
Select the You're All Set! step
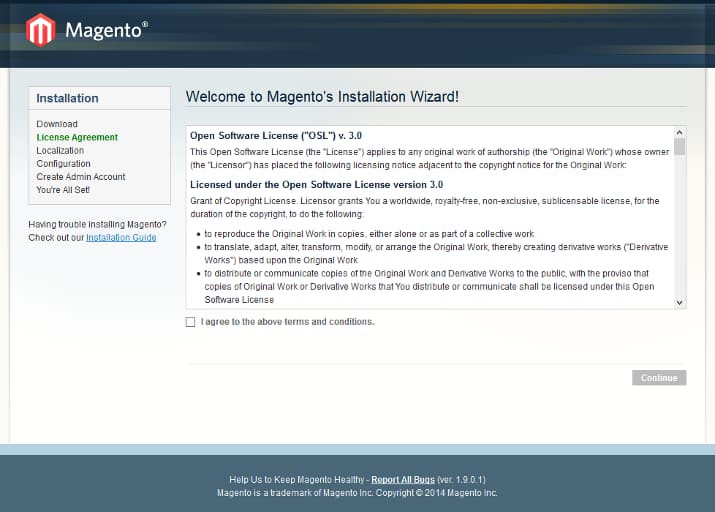pyautogui.click(x=63, y=190)
